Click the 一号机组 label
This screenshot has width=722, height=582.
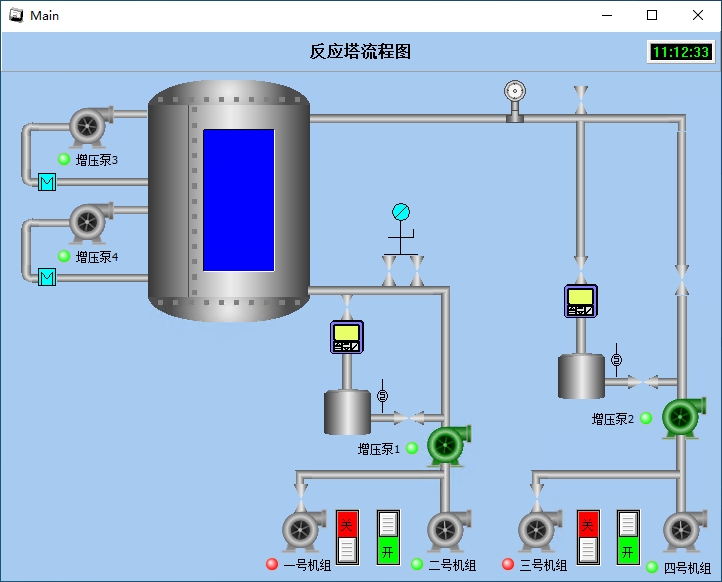(x=308, y=565)
